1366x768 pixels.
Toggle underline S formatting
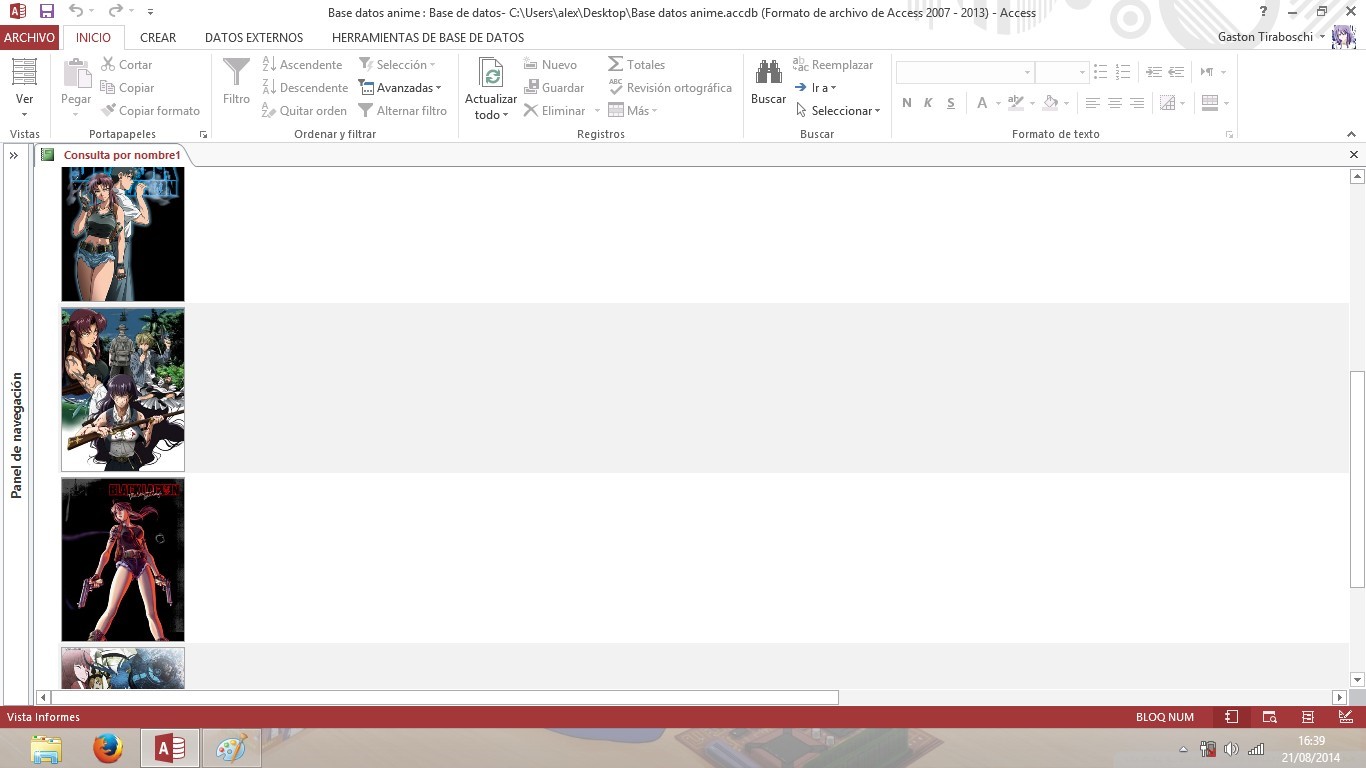tap(950, 102)
